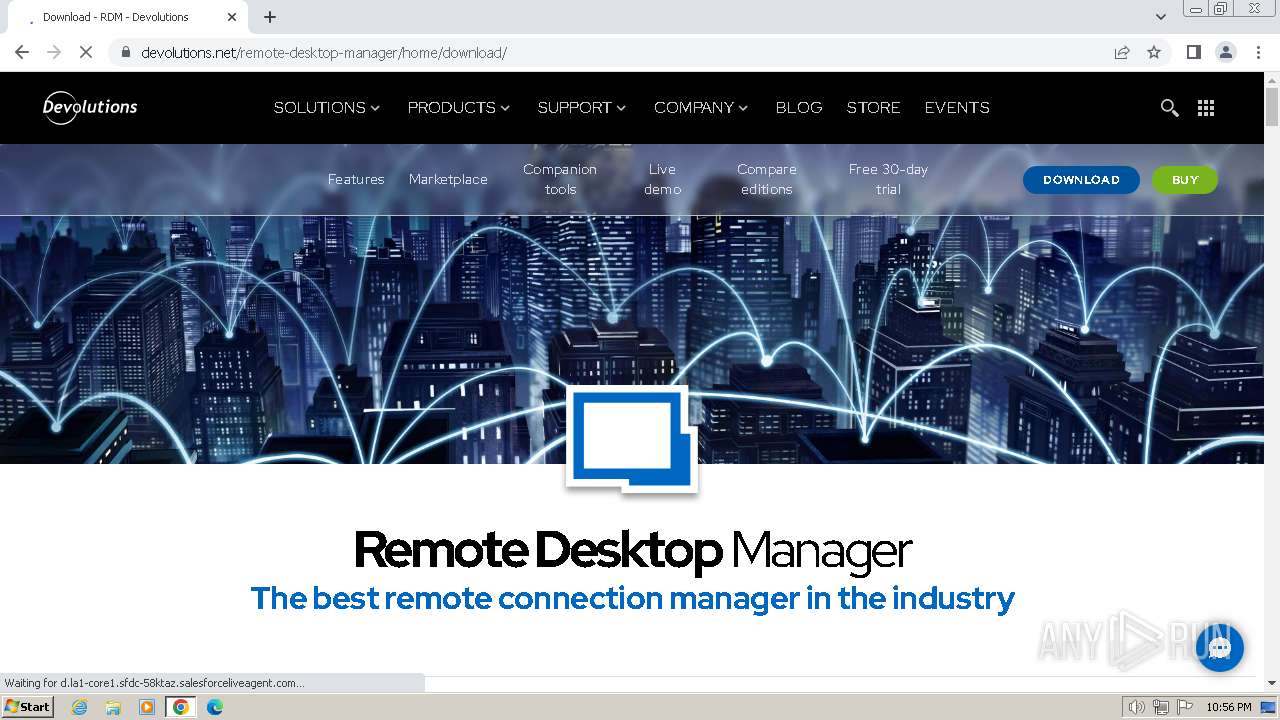Select the Chrome taskbar icon
This screenshot has width=1280, height=720.
click(x=181, y=707)
